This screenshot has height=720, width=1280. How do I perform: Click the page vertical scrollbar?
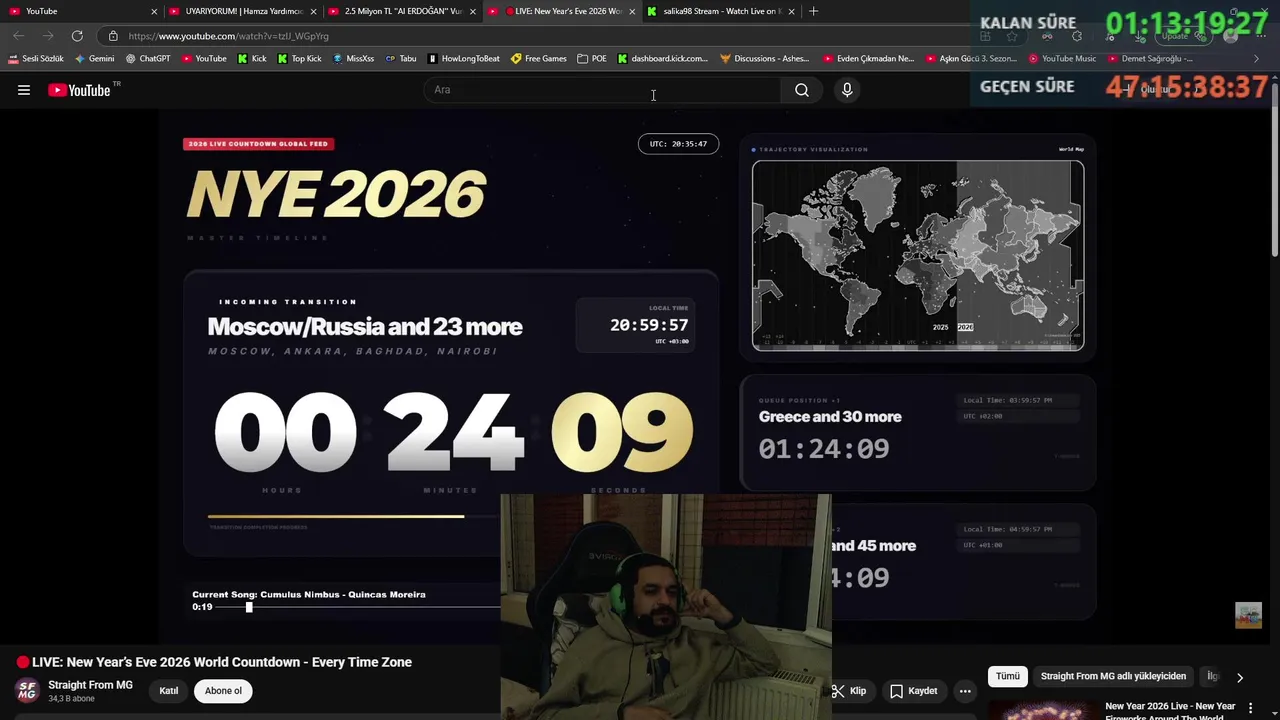[x=1275, y=170]
